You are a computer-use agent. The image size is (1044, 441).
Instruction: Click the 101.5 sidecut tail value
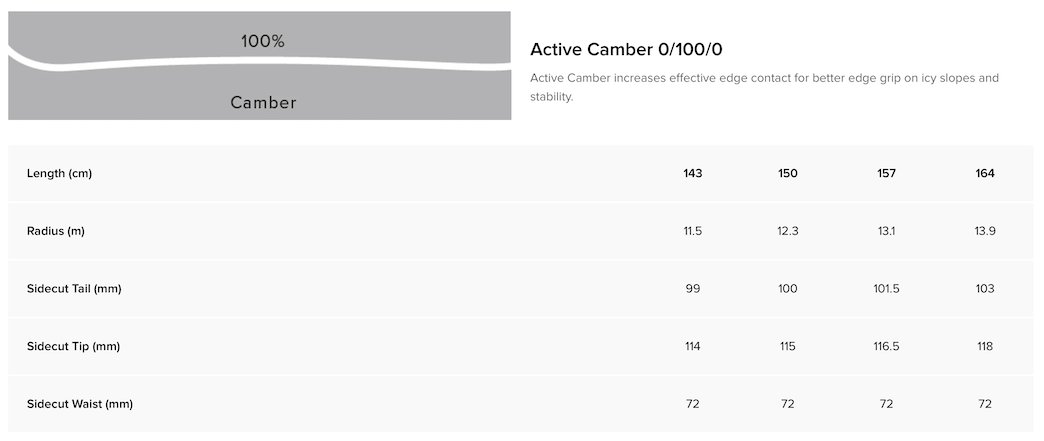point(886,289)
